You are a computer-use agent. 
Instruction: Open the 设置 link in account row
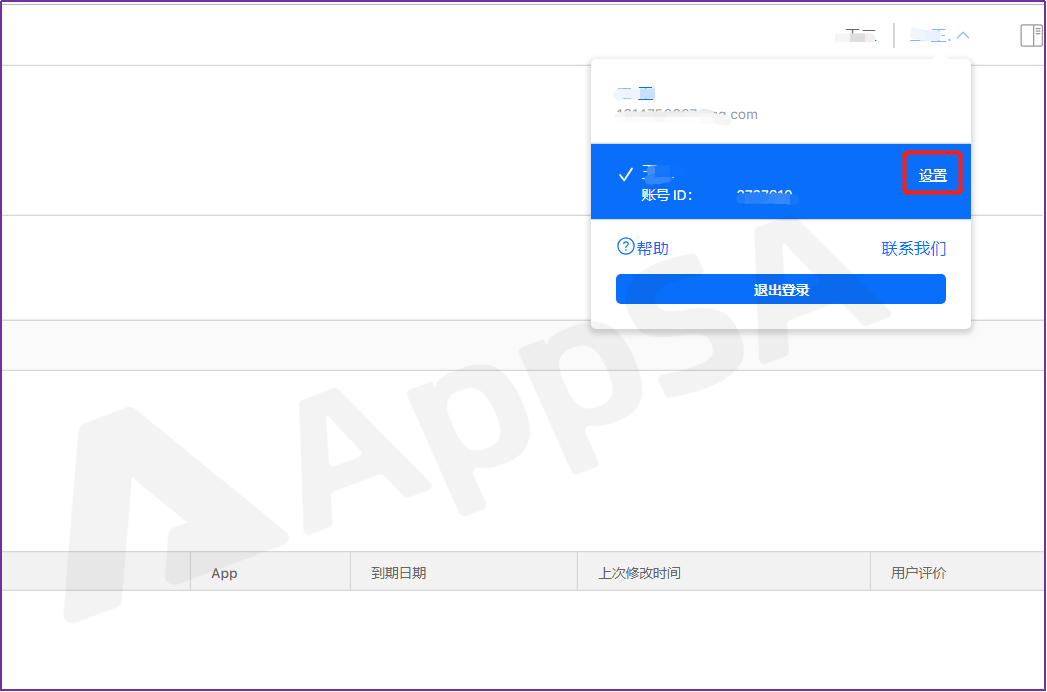tap(932, 175)
